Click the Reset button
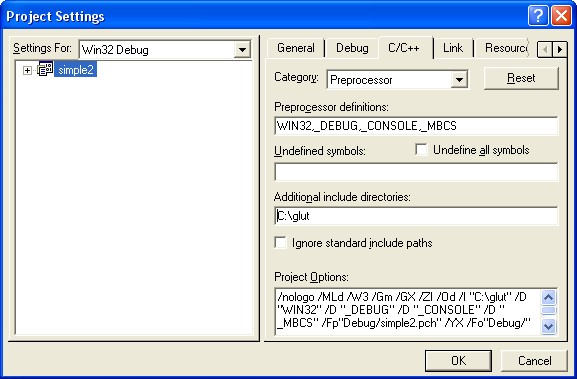The height and width of the screenshot is (379, 577). [x=521, y=78]
